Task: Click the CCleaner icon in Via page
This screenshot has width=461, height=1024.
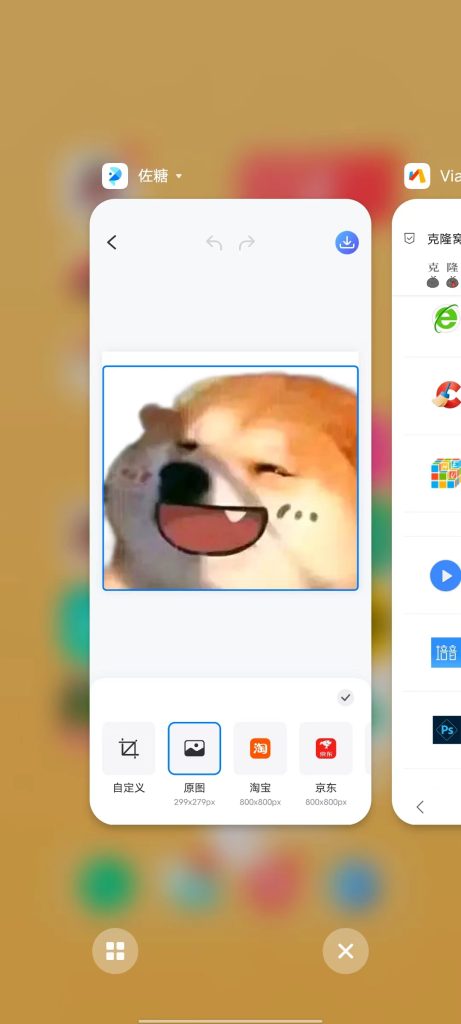Action: point(447,394)
